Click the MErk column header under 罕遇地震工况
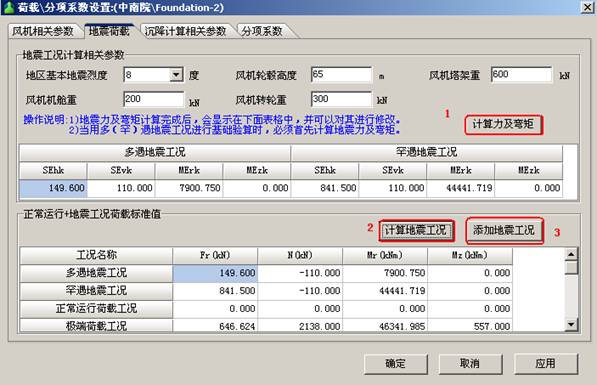Screen dimensions: 597x385 tap(461, 170)
